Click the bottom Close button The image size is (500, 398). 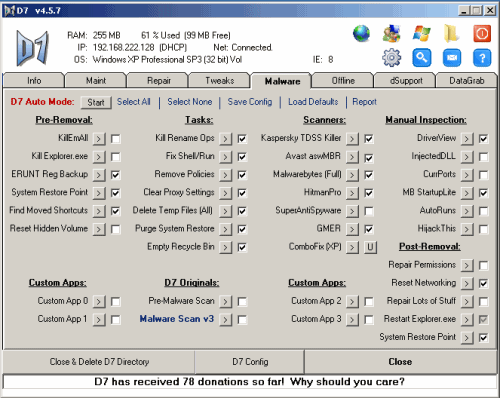tap(400, 362)
